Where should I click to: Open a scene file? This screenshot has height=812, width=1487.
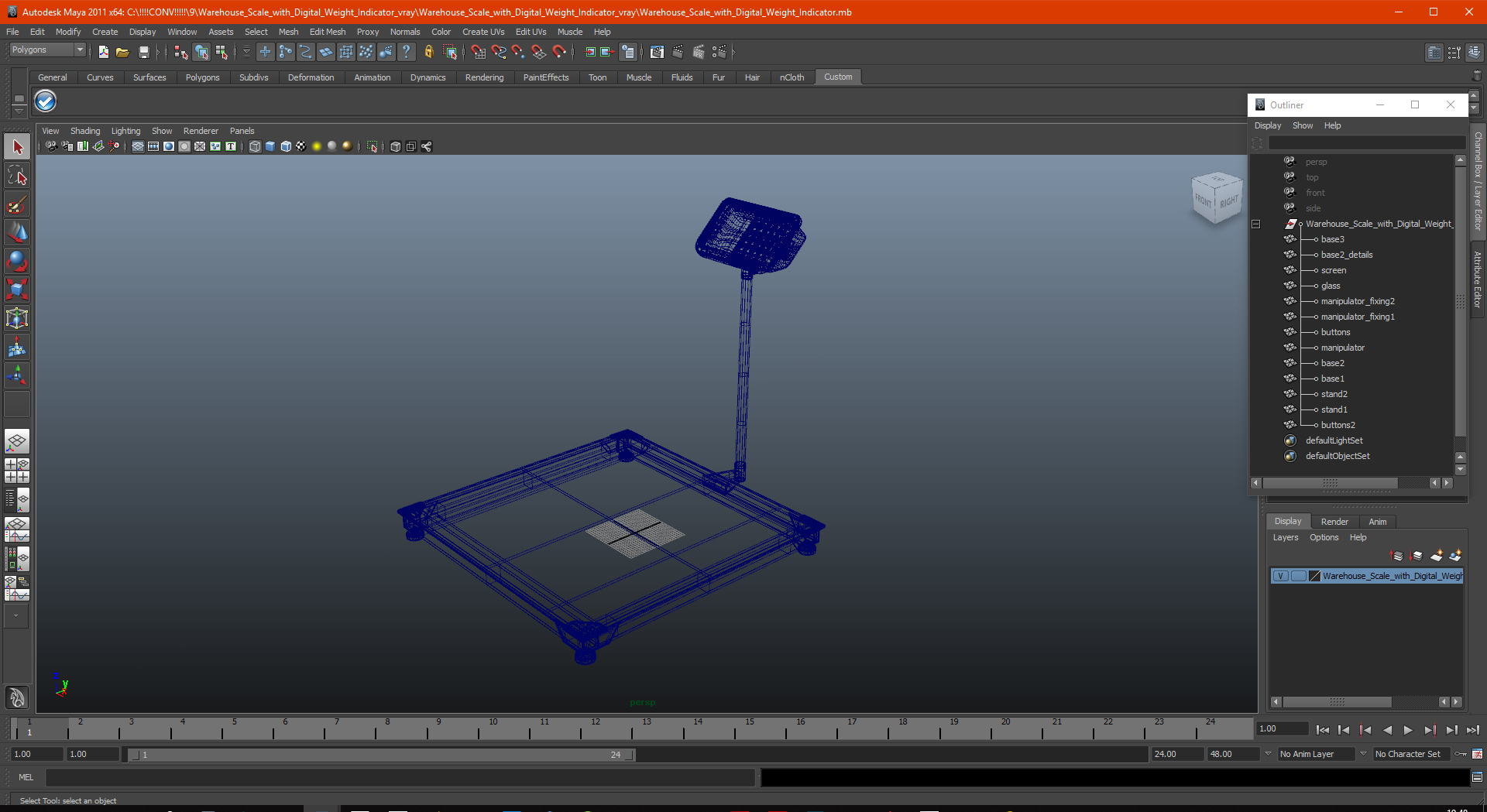pyautogui.click(x=122, y=52)
